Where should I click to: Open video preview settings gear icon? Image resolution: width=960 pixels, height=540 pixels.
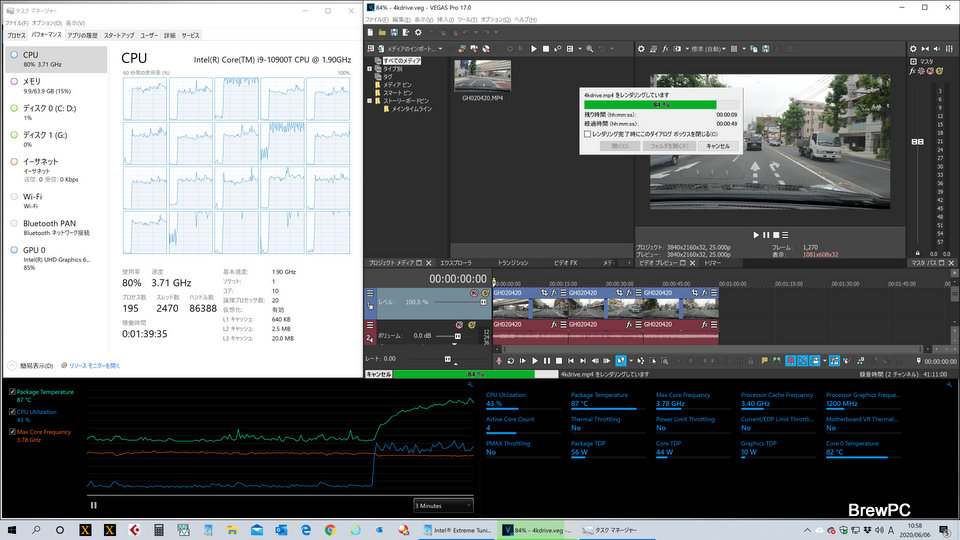[642, 48]
